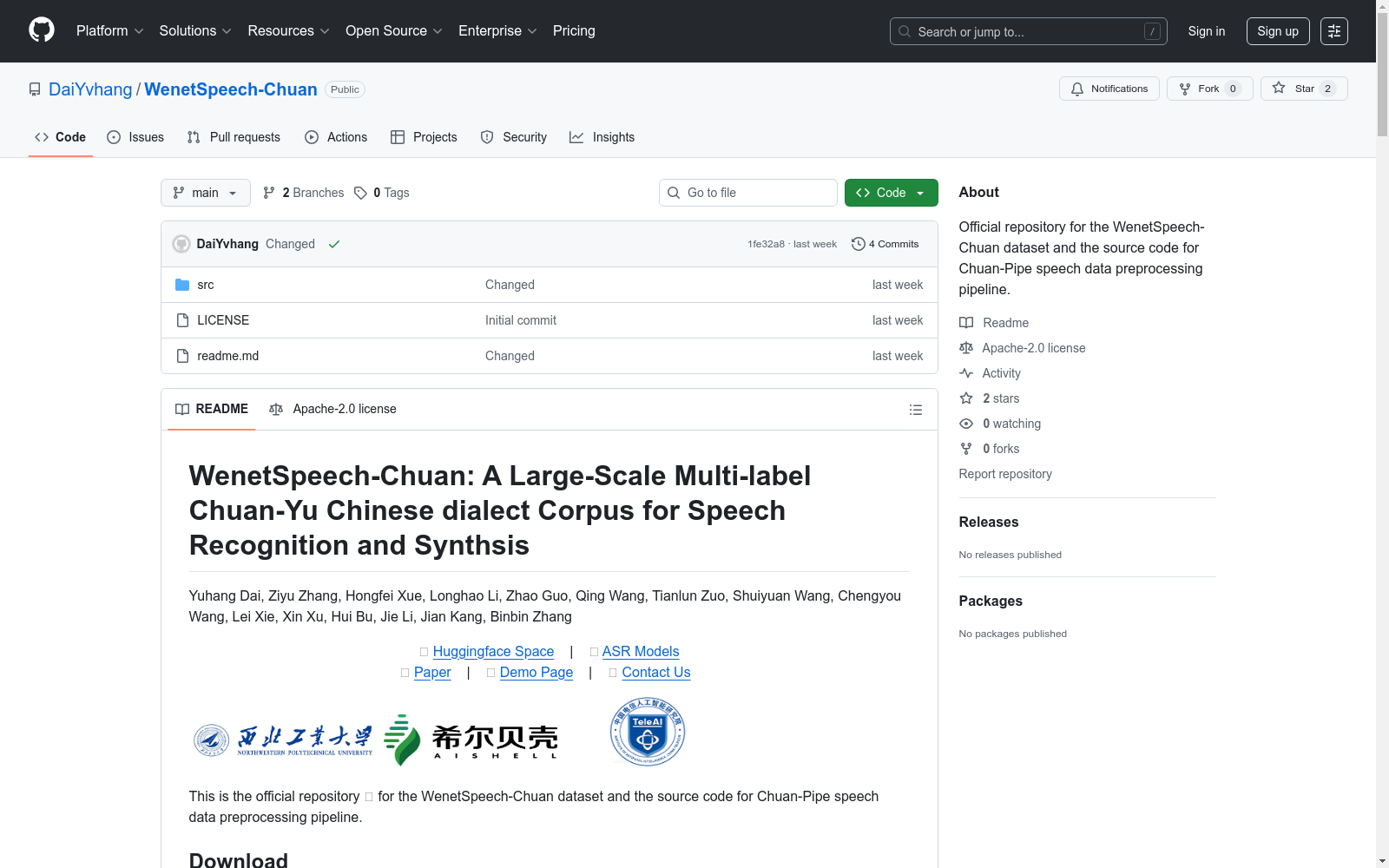Click the fork icon beside 0 forks

click(966, 449)
